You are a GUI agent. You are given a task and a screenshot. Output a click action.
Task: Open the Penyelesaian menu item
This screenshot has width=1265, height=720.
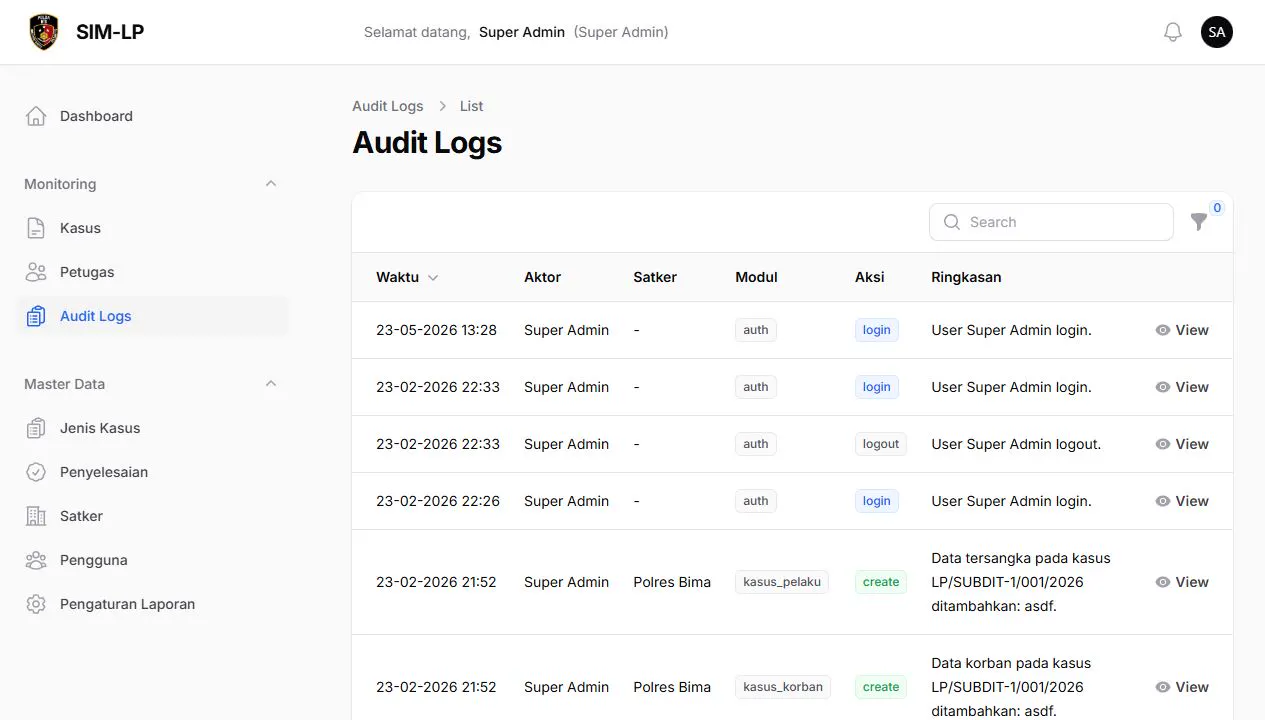153,472
